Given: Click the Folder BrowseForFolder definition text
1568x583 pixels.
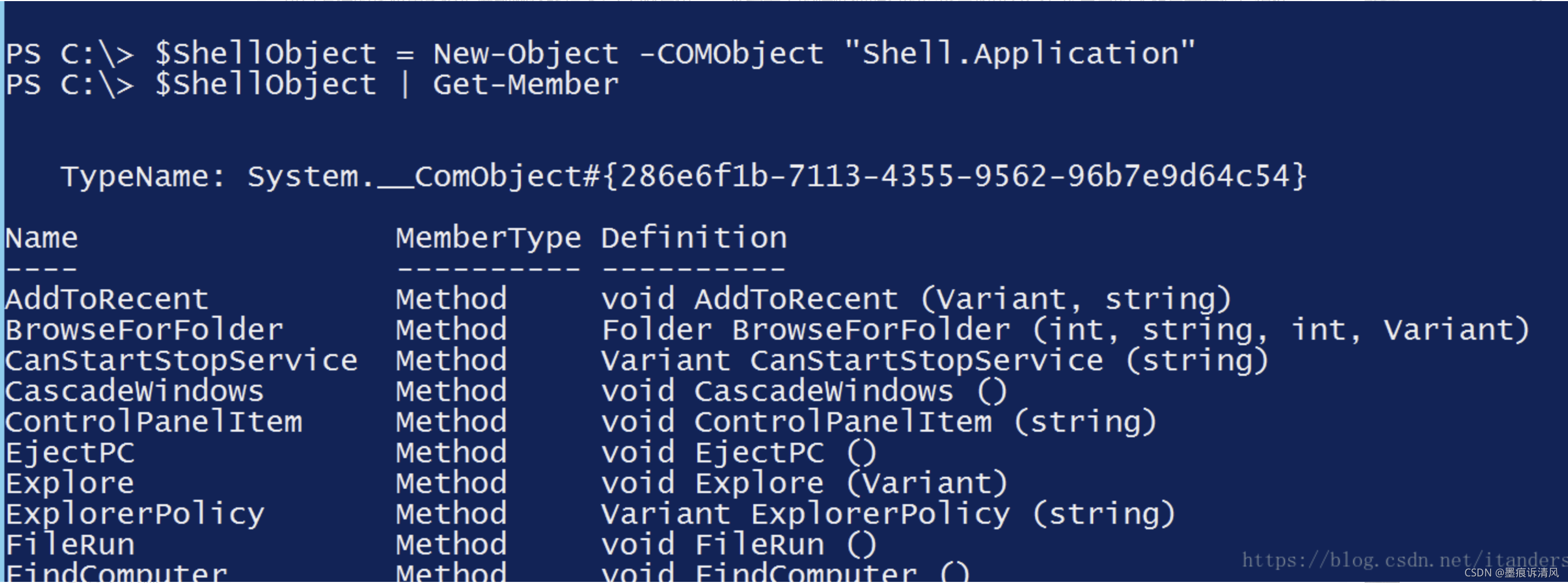Looking at the screenshot, I should [1065, 329].
